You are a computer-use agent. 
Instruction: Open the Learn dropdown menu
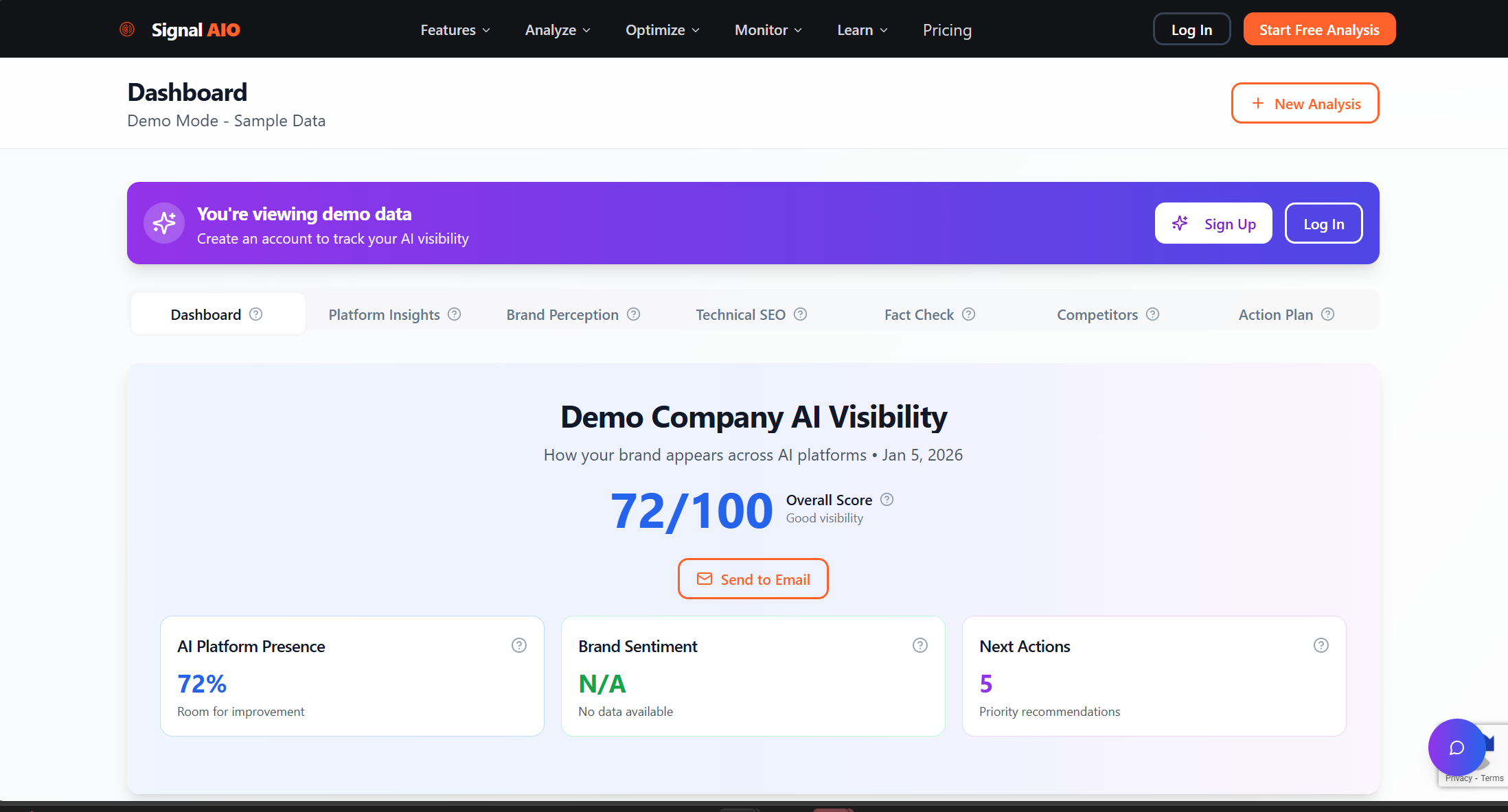[862, 30]
